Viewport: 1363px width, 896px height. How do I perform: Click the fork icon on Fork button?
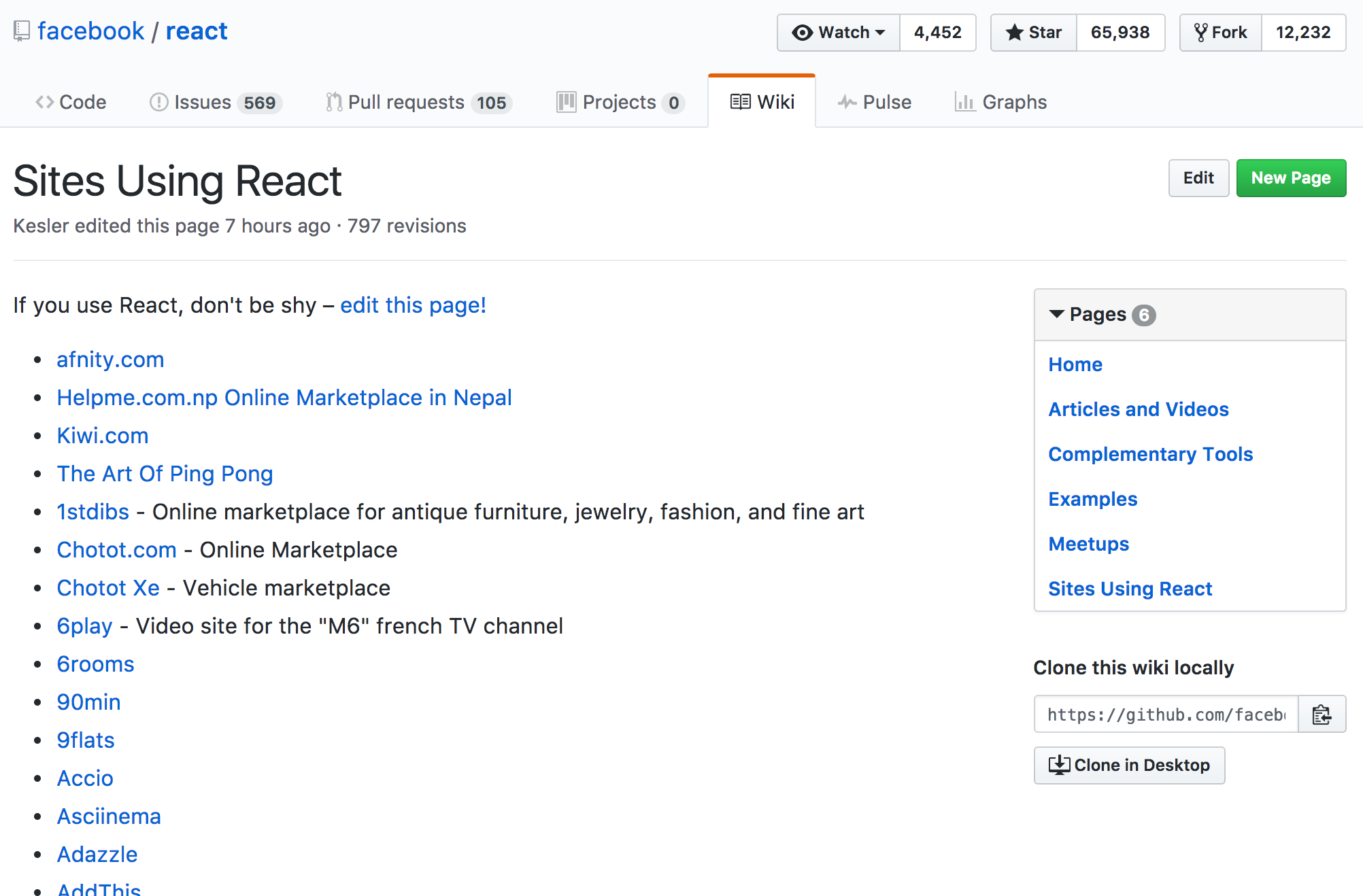(1201, 33)
